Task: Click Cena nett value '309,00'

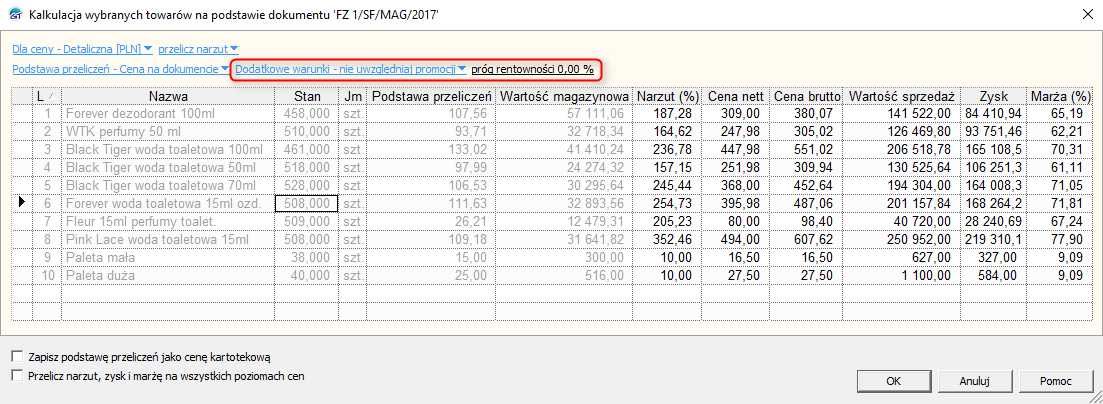Action: (739, 113)
